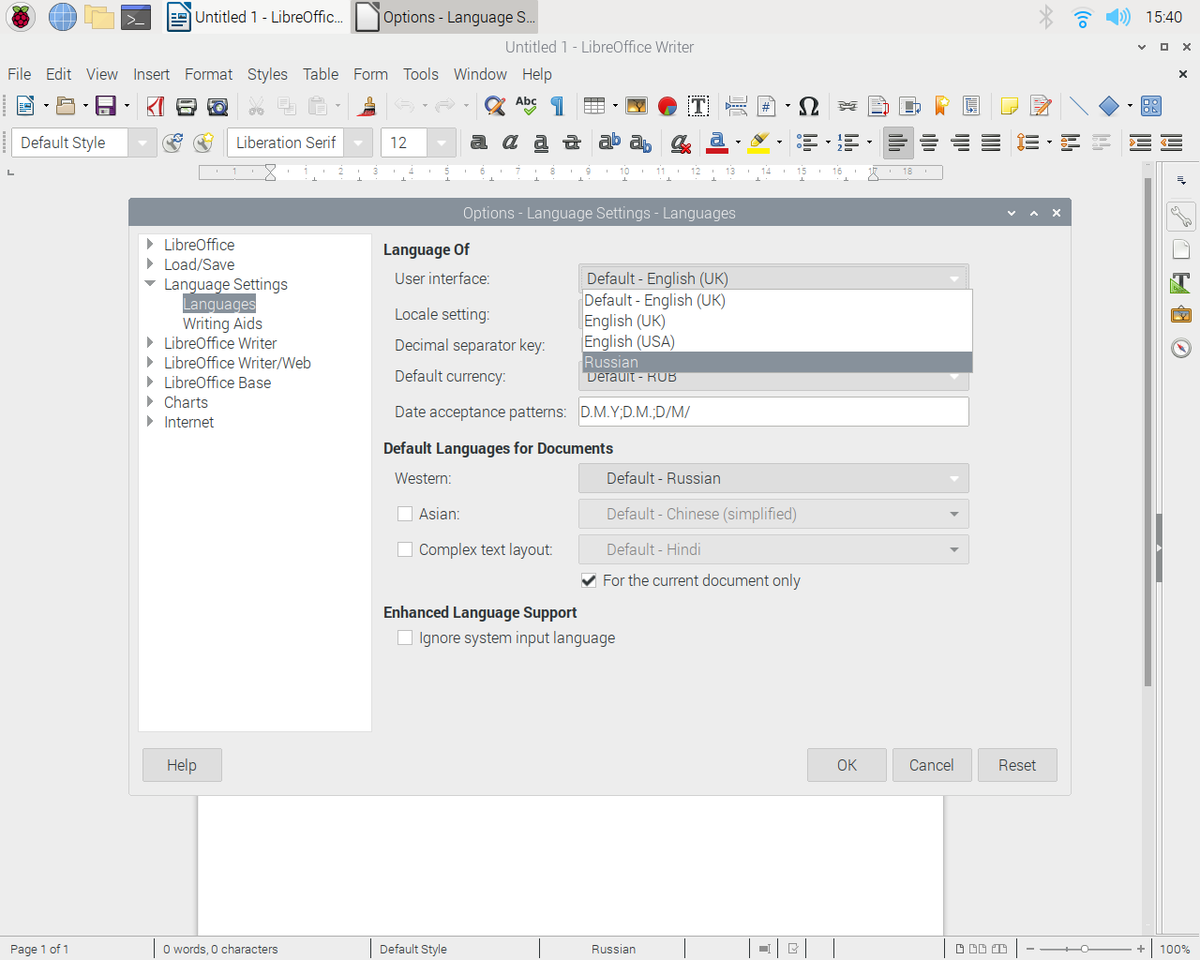Open the sidebar Gallery icon
1200x960 pixels.
click(x=1181, y=316)
